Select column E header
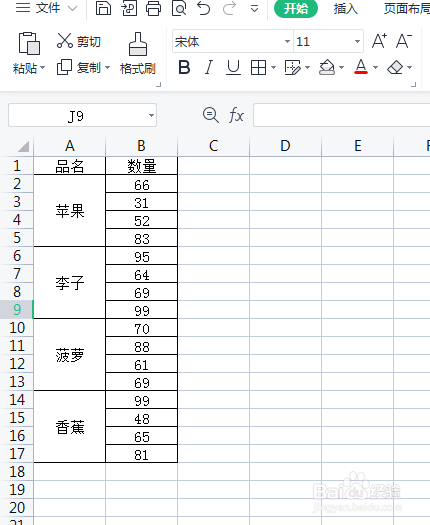The image size is (430, 525). click(x=358, y=146)
